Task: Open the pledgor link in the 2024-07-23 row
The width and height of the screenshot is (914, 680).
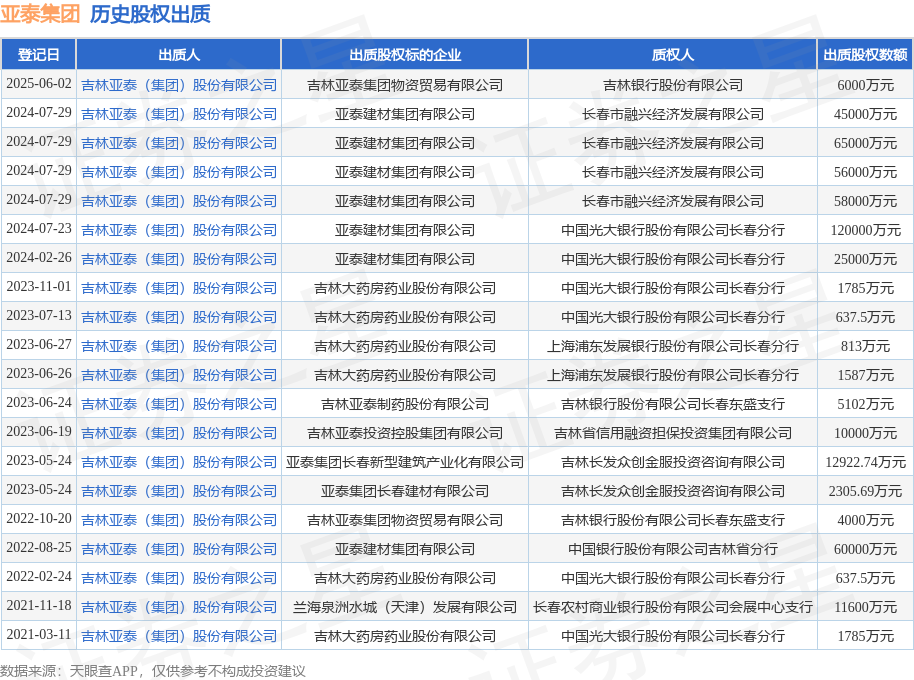Action: [x=179, y=230]
